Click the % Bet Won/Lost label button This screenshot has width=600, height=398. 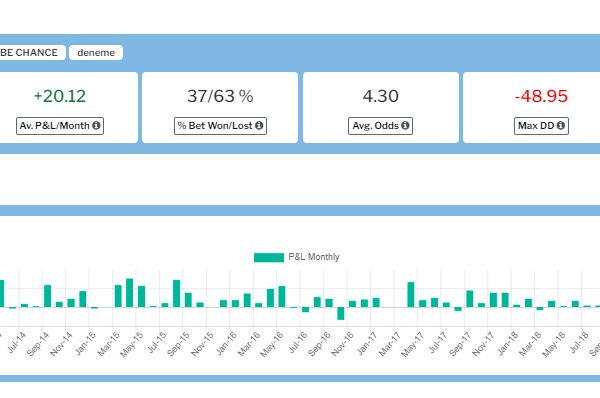tap(220, 126)
